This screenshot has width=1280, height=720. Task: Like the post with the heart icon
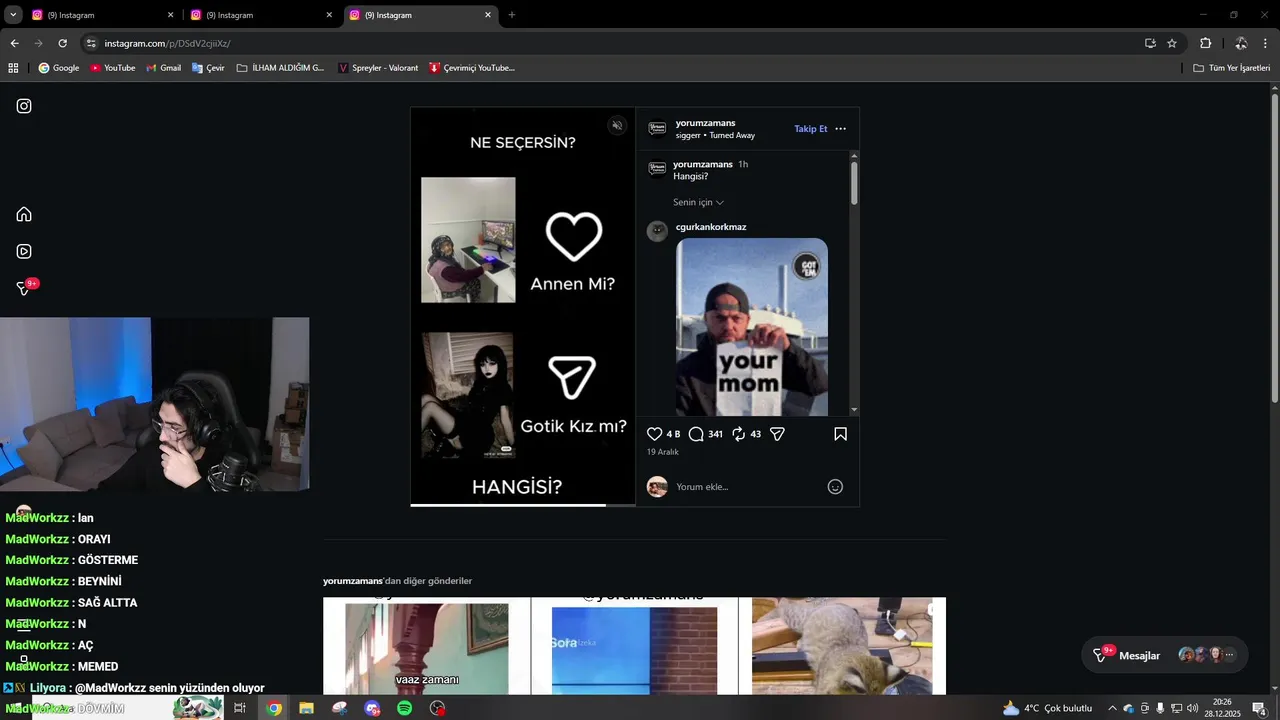655,434
